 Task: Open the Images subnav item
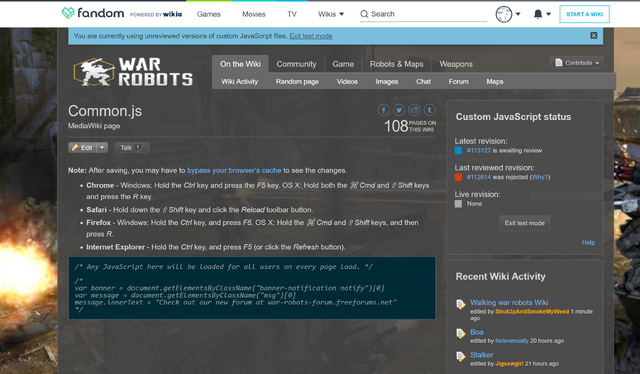(x=387, y=82)
